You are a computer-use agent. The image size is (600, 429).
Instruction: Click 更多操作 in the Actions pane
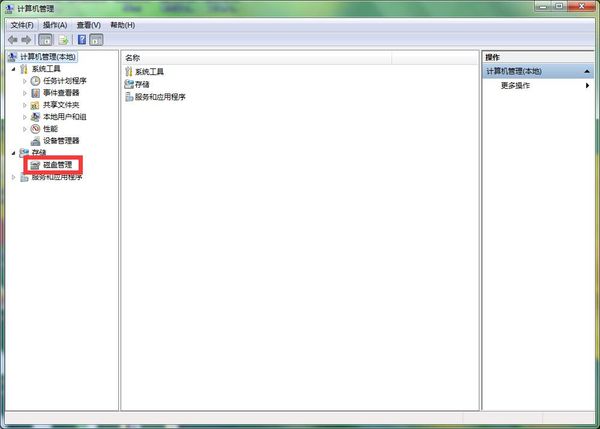coord(515,86)
